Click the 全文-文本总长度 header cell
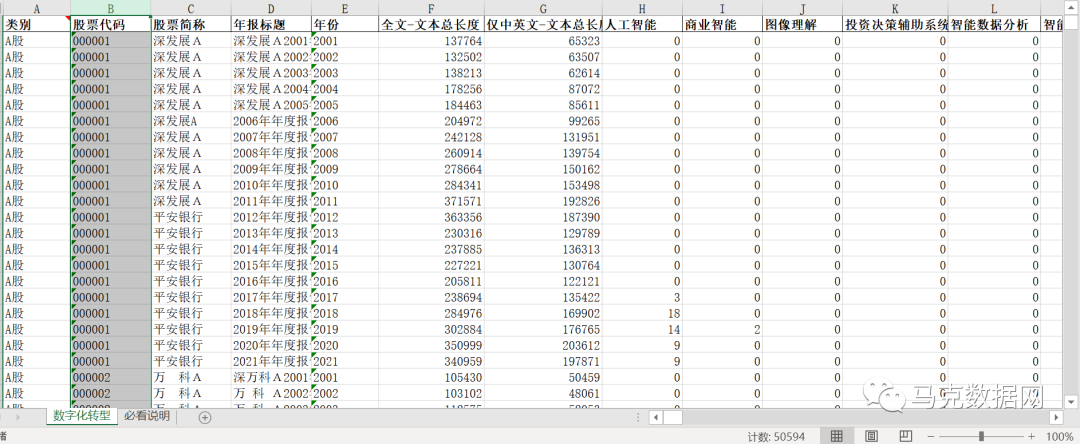The width and height of the screenshot is (1080, 444). click(x=431, y=24)
